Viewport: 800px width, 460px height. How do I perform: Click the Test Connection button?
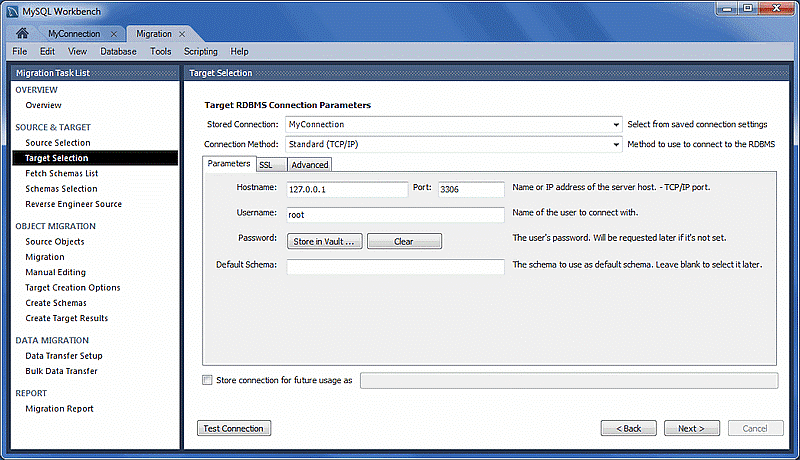click(234, 428)
